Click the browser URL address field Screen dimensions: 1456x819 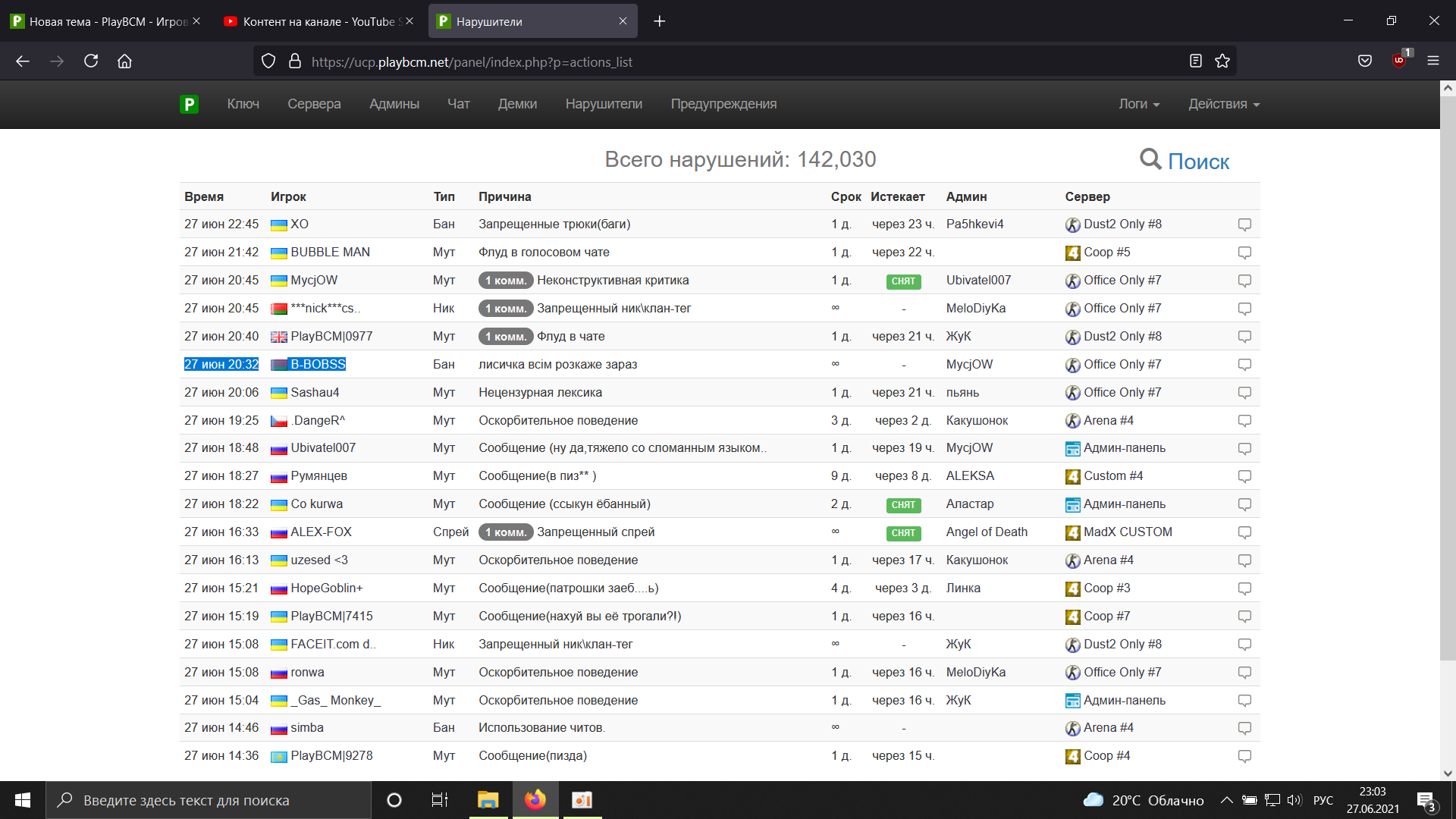point(743,62)
